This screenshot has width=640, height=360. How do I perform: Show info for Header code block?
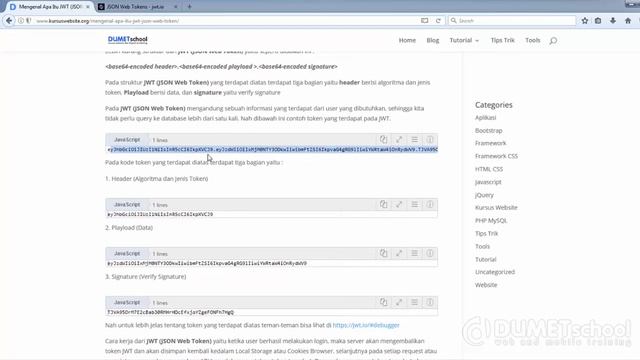[x=430, y=204]
